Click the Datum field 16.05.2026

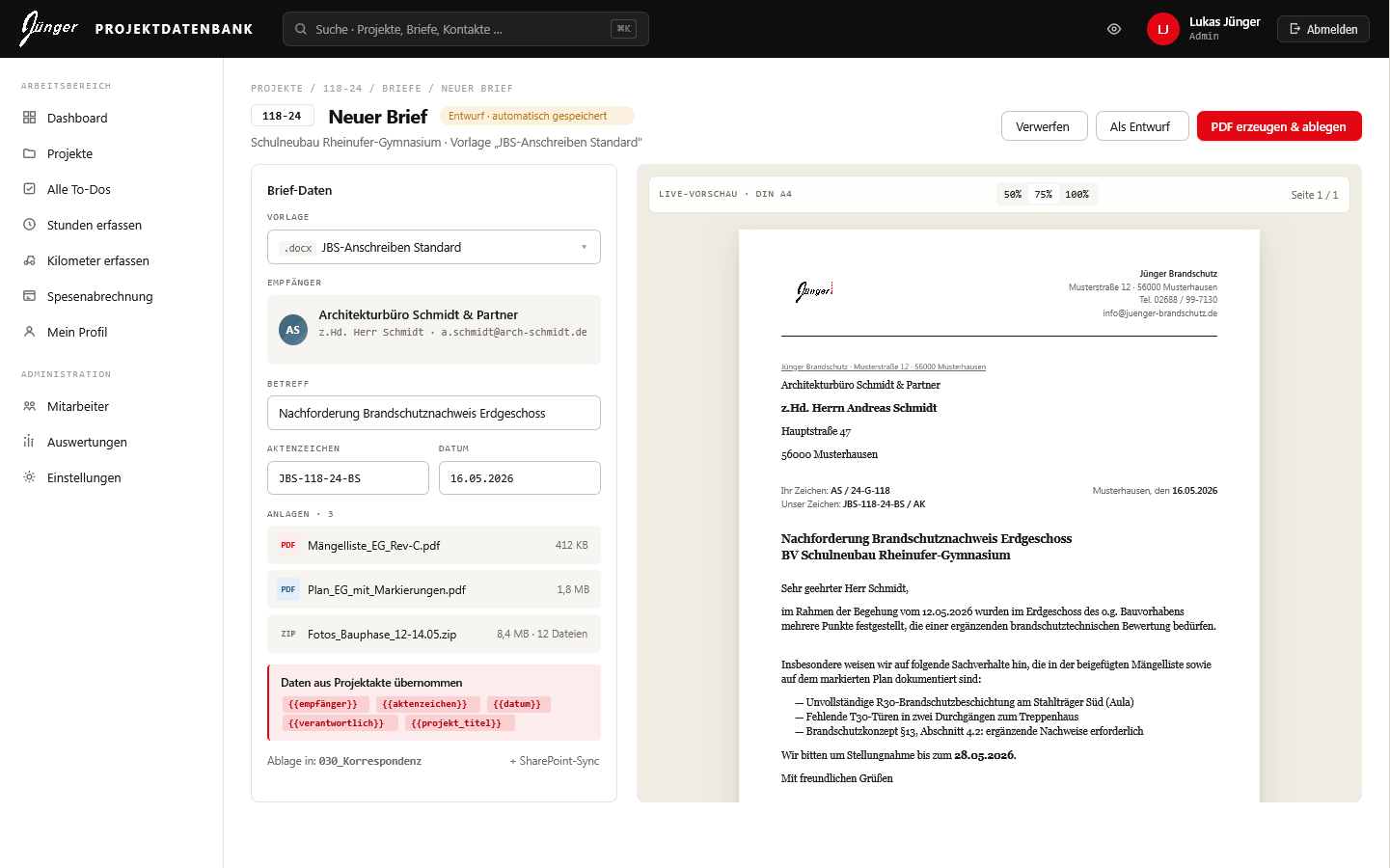[x=520, y=478]
